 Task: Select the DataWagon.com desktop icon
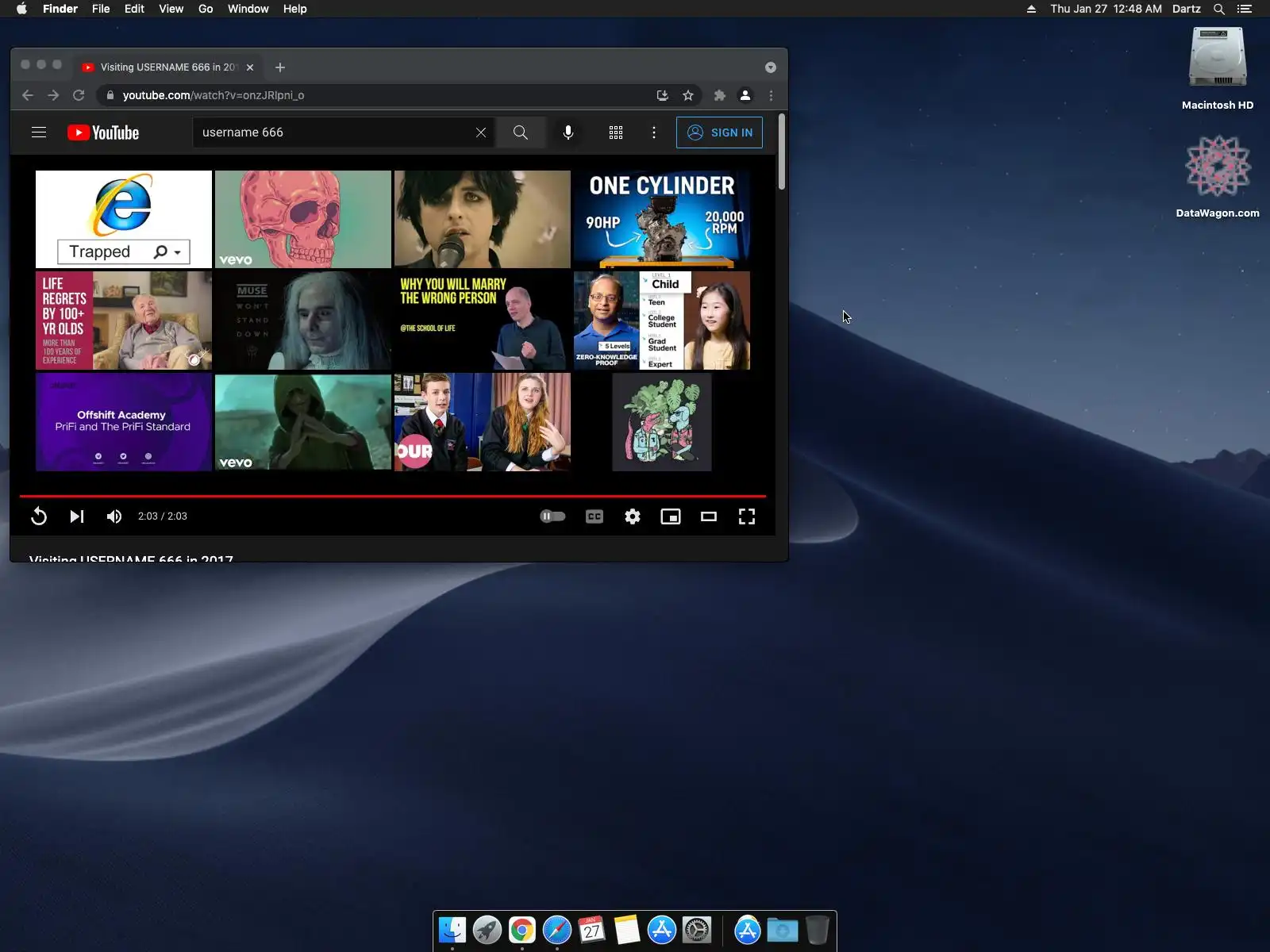(x=1218, y=176)
